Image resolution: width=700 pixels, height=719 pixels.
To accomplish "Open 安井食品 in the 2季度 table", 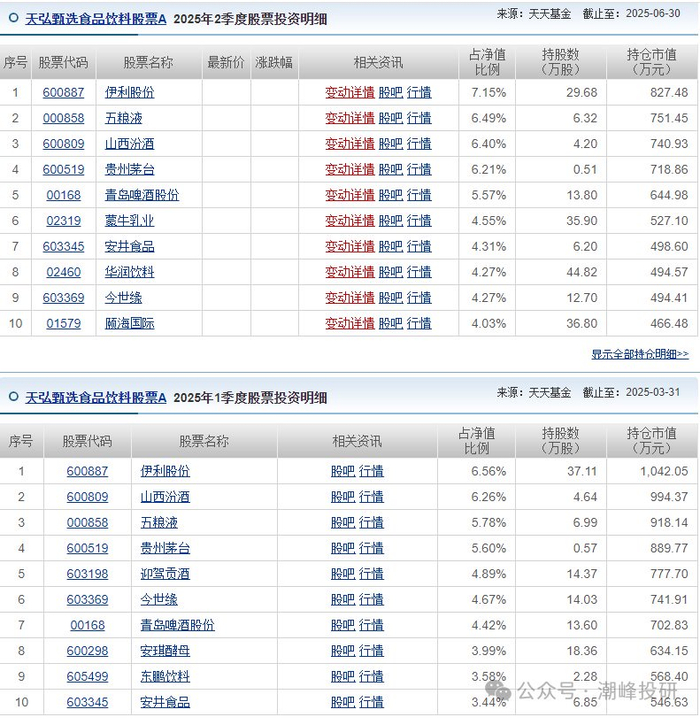I will (x=129, y=247).
